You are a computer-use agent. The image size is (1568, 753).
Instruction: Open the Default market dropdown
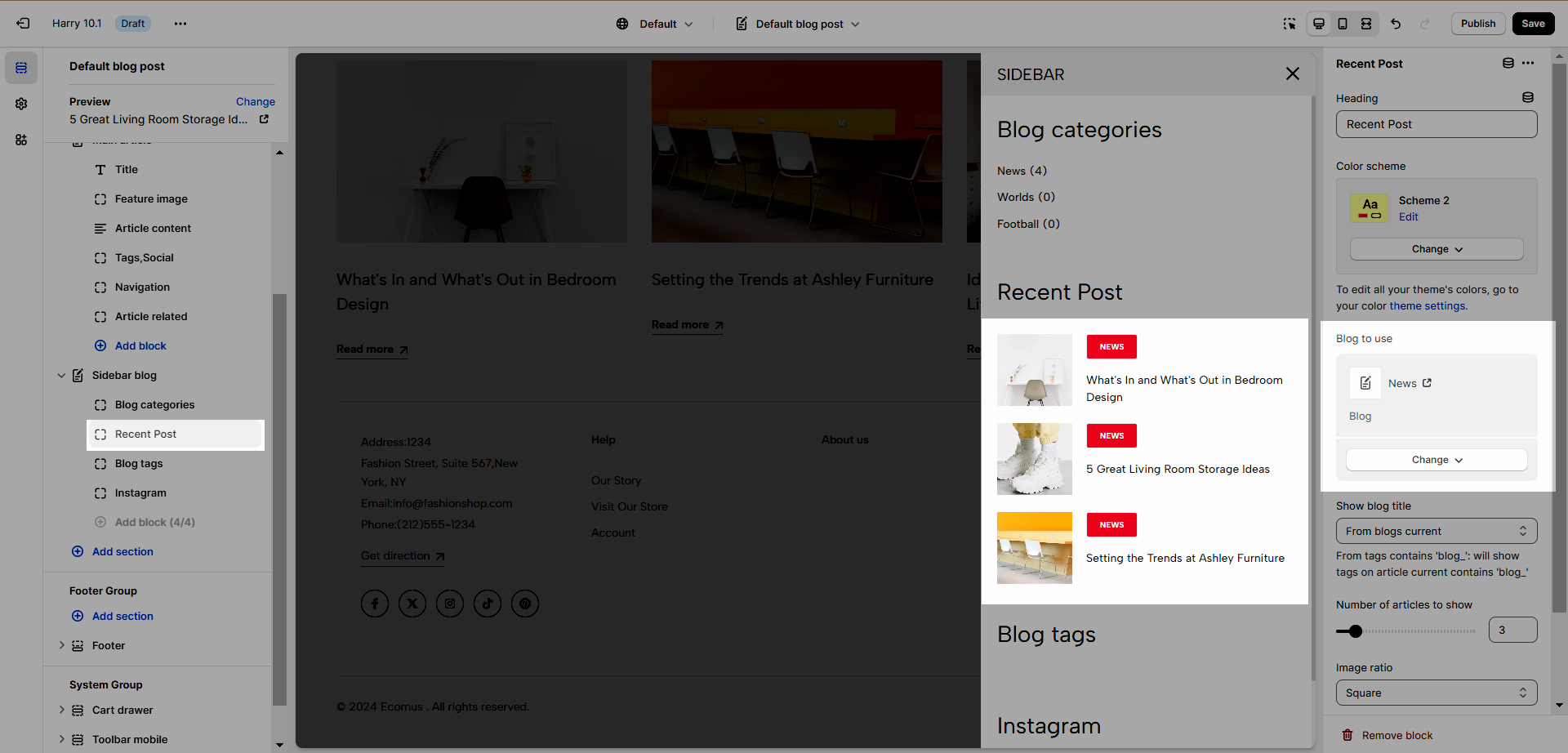pos(655,24)
